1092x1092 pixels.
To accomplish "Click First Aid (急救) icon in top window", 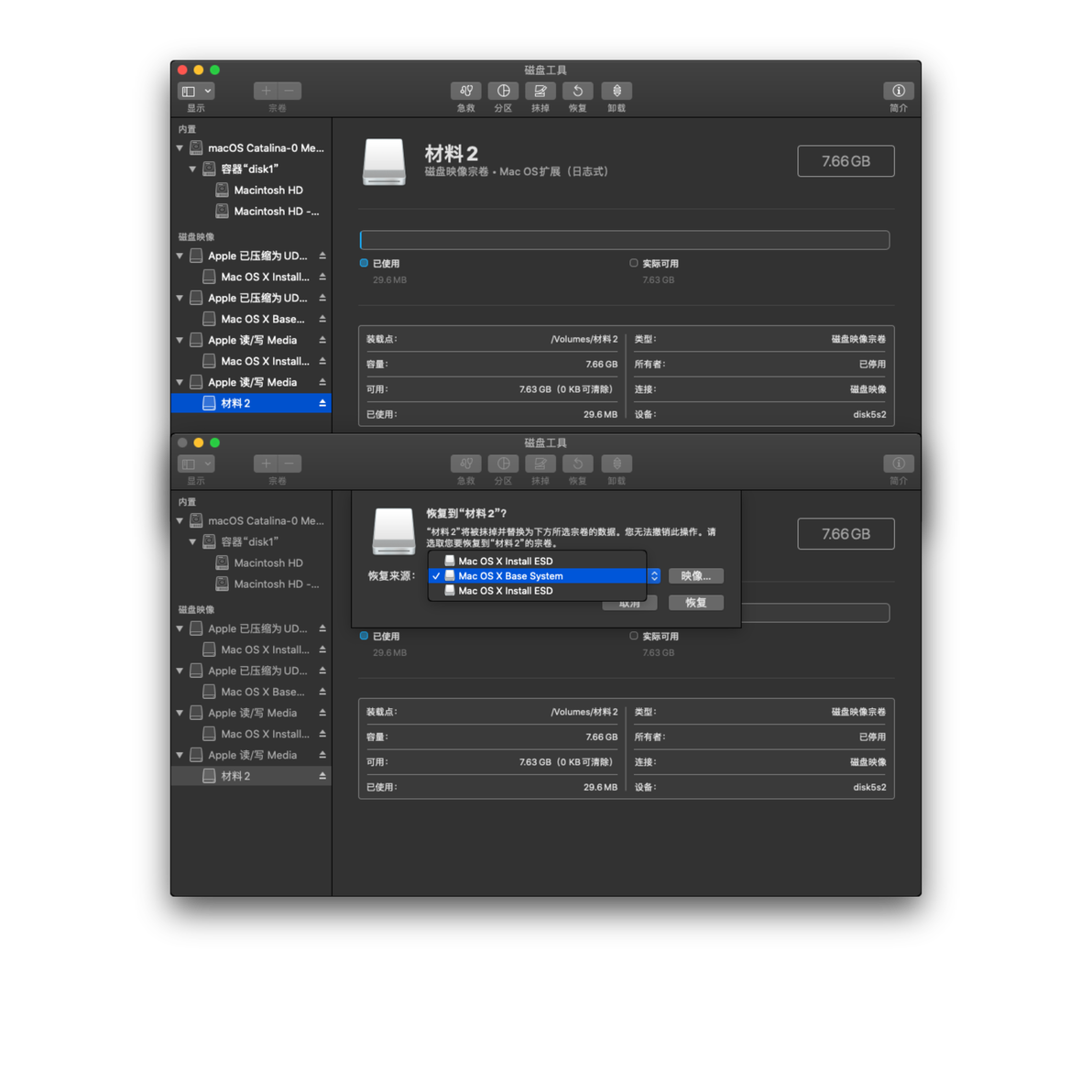I will pyautogui.click(x=466, y=92).
